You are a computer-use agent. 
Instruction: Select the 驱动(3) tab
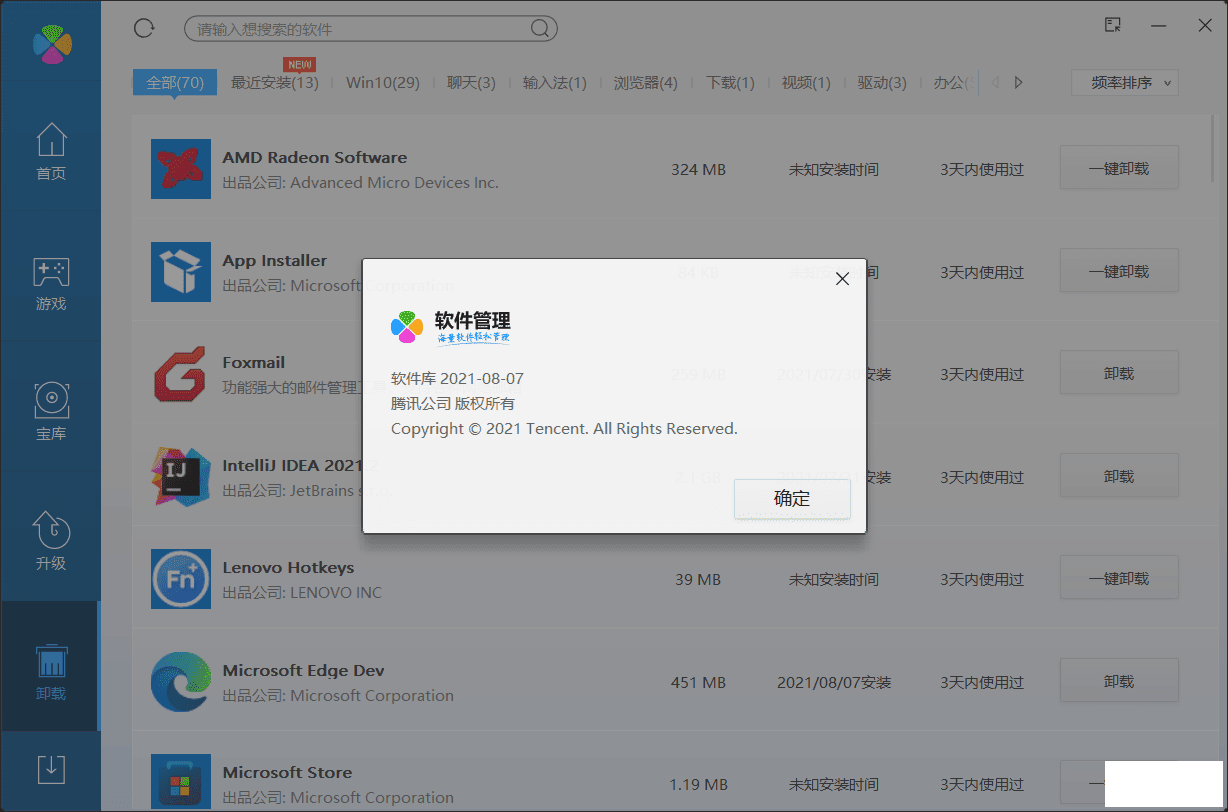(x=882, y=82)
